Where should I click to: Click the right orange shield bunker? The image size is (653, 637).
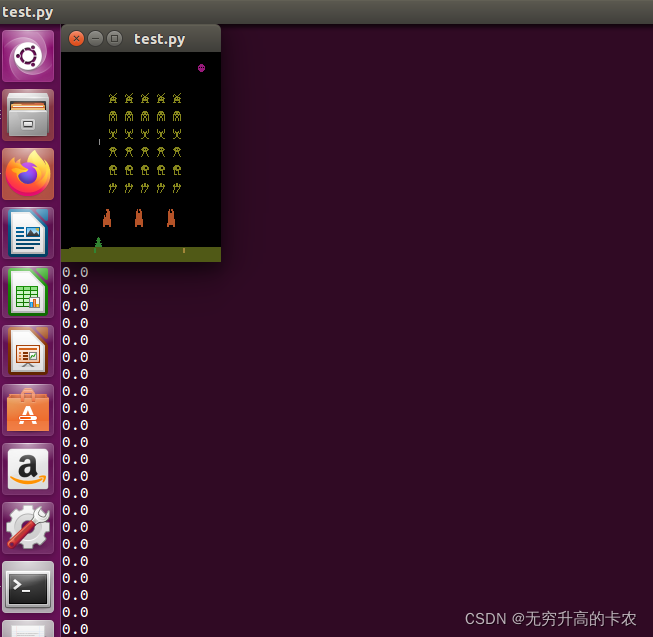pyautogui.click(x=171, y=218)
